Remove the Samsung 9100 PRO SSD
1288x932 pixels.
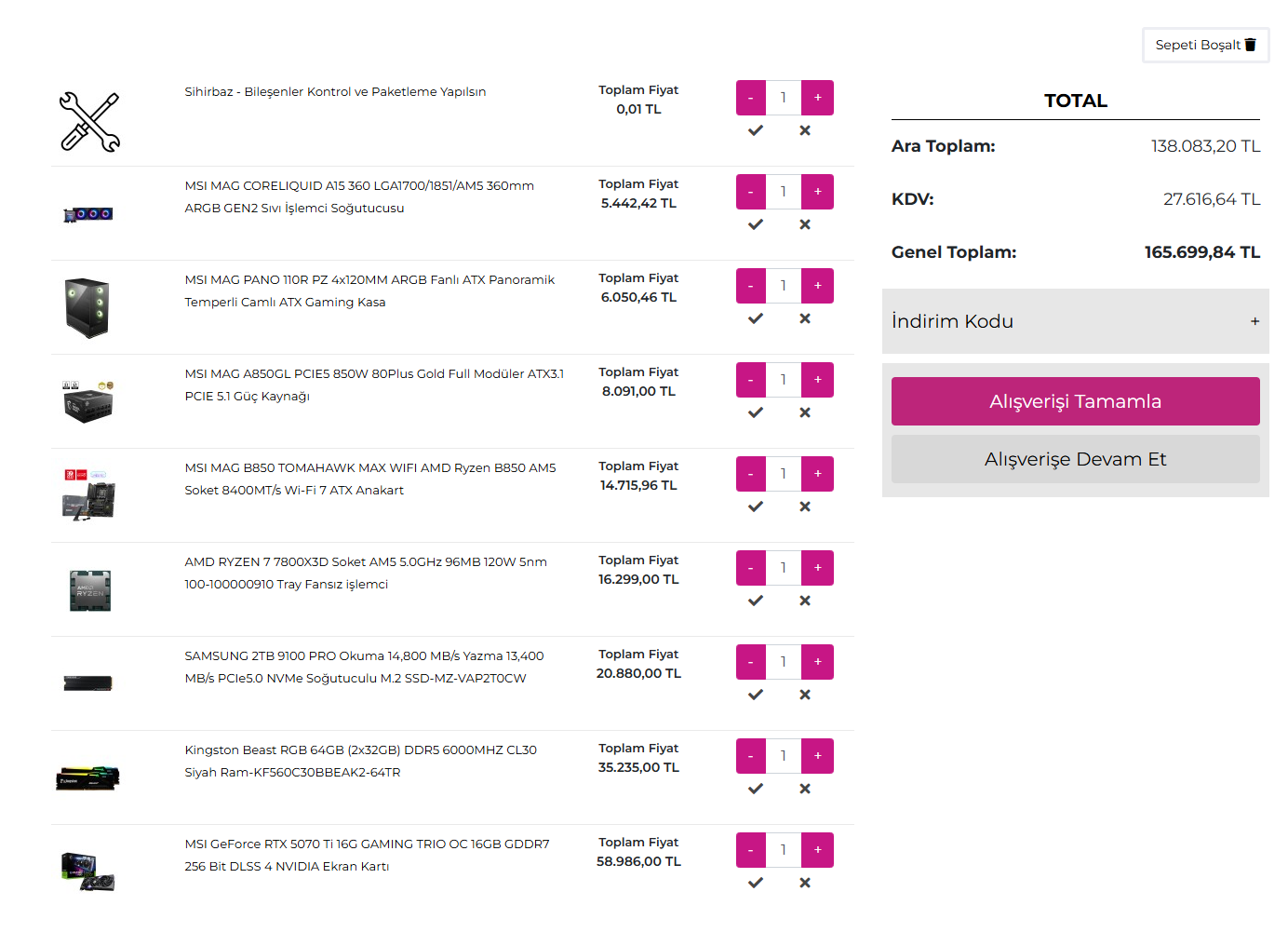point(805,695)
